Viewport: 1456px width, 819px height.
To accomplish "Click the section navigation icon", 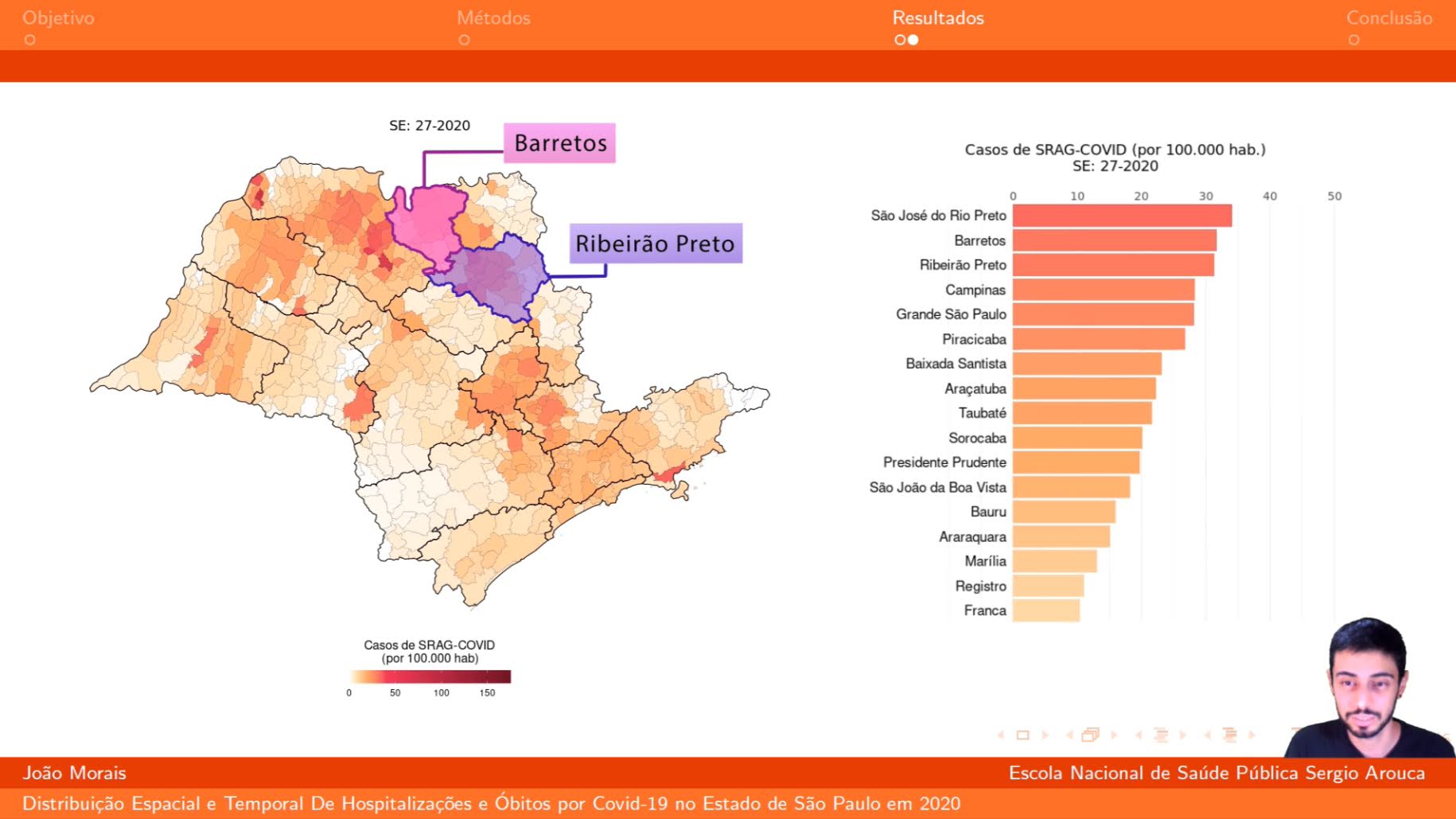I will tap(1230, 735).
